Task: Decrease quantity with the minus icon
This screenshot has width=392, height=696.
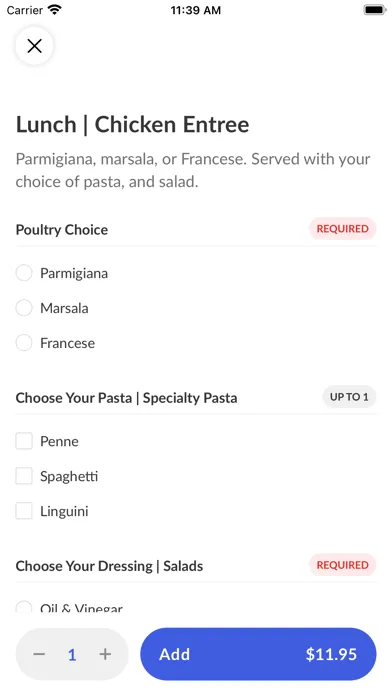Action: pyautogui.click(x=39, y=654)
